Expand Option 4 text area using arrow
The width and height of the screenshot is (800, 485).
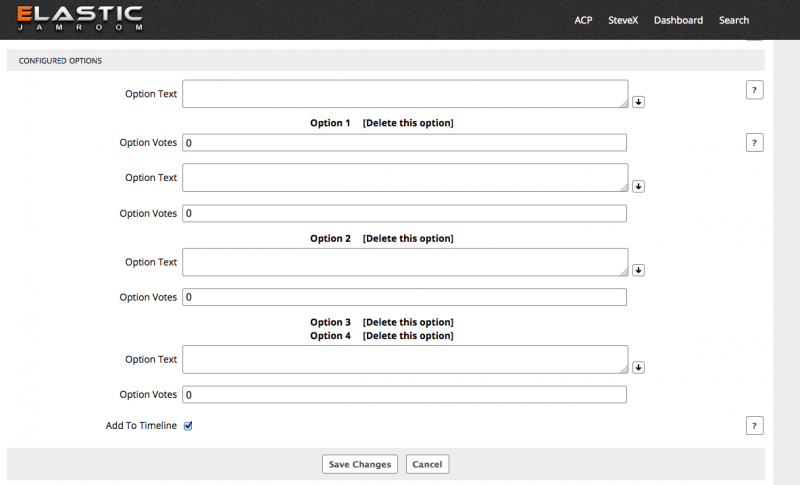point(638,367)
